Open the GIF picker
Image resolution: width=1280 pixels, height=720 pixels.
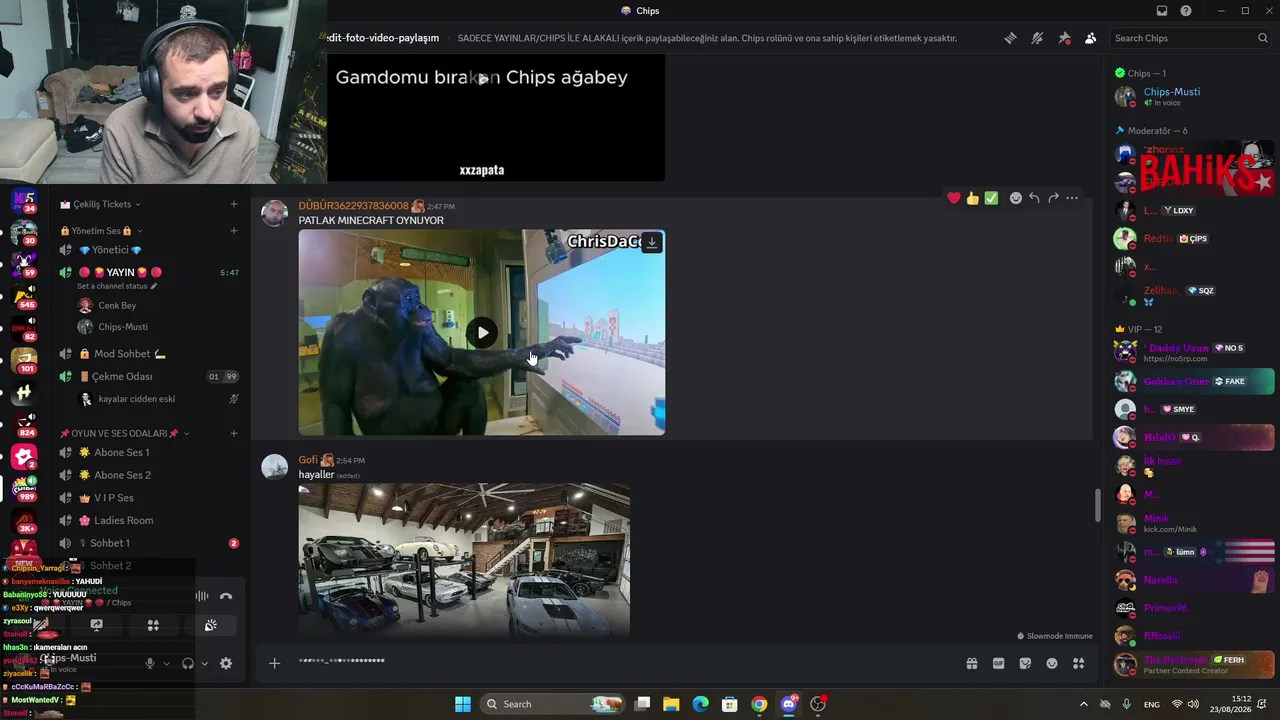(x=998, y=663)
